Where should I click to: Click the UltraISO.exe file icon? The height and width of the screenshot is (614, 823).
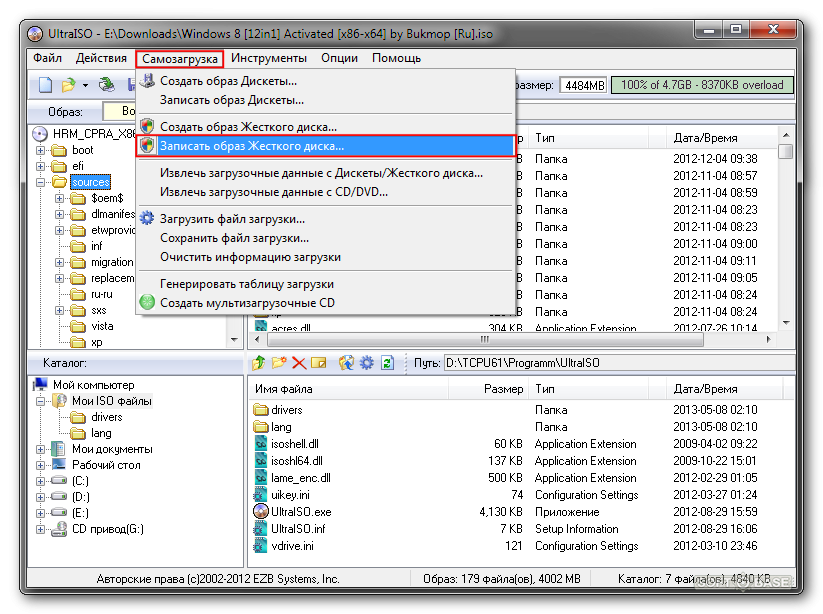[260, 511]
